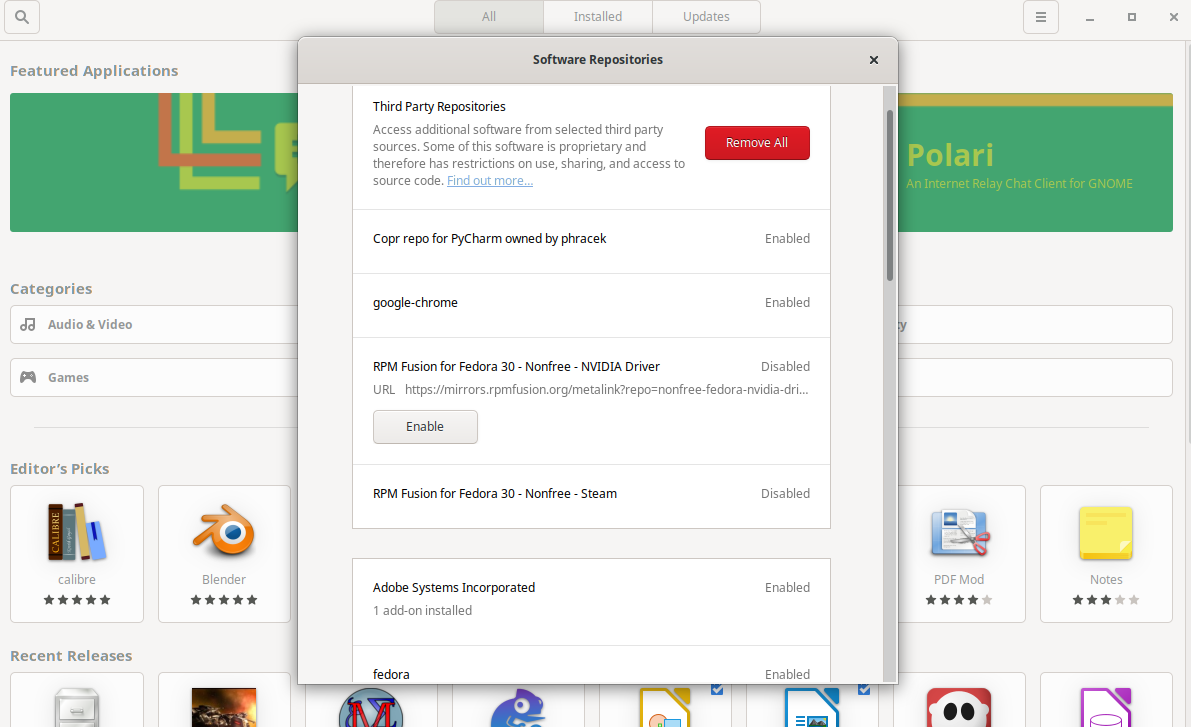Screen dimensions: 1191x727
Task: Click the Third Party Repositories heading
Action: 439,106
